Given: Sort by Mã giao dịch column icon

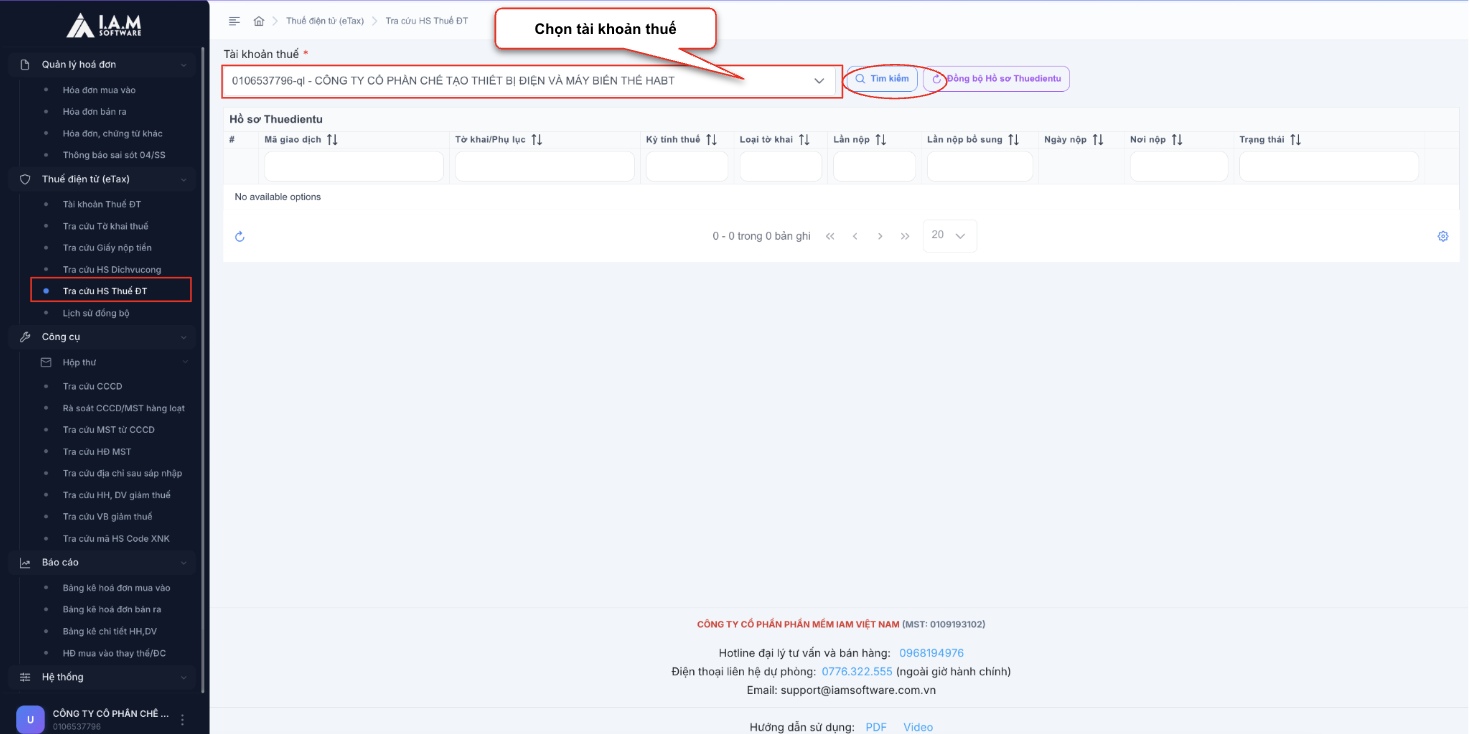Looking at the screenshot, I should coord(332,140).
